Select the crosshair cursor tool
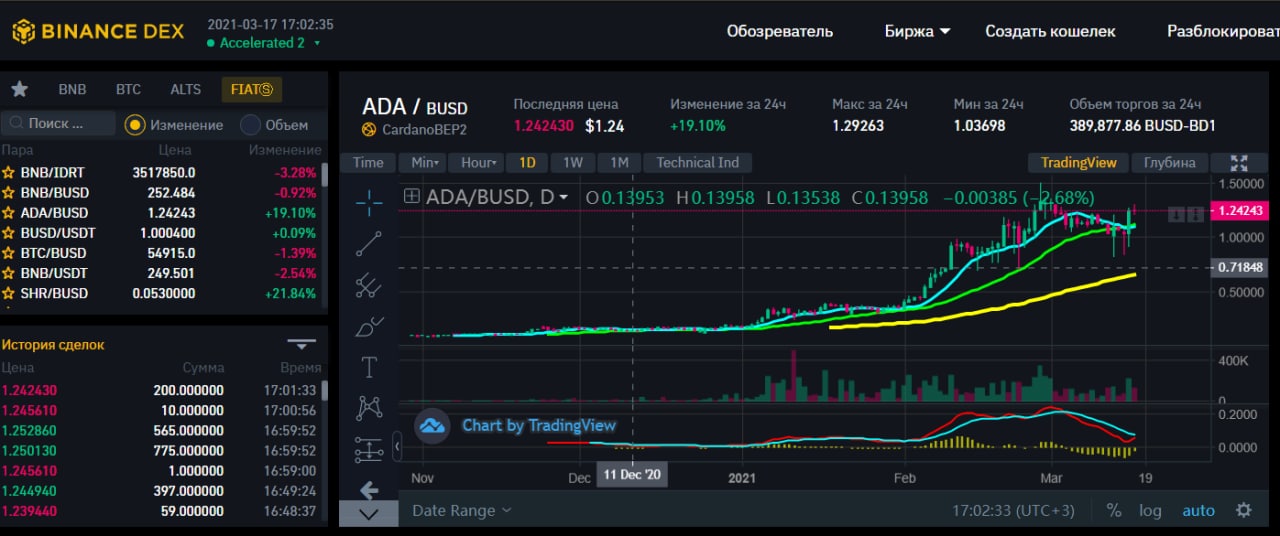 [369, 204]
